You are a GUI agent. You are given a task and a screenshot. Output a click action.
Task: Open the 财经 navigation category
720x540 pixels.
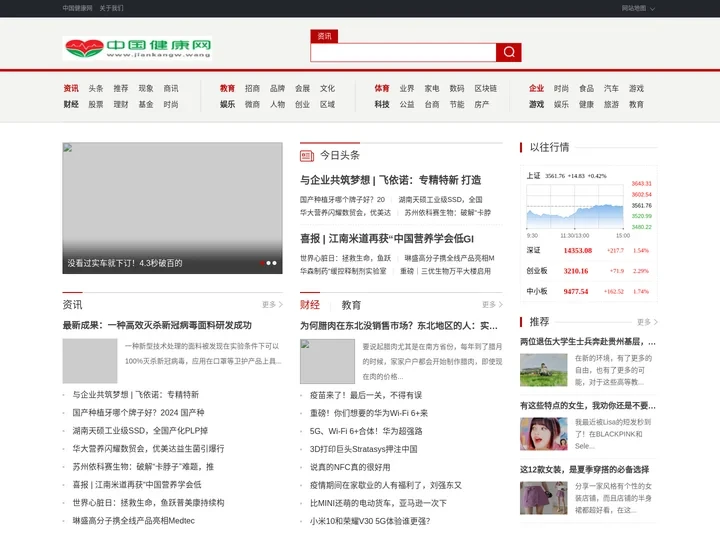point(71,104)
